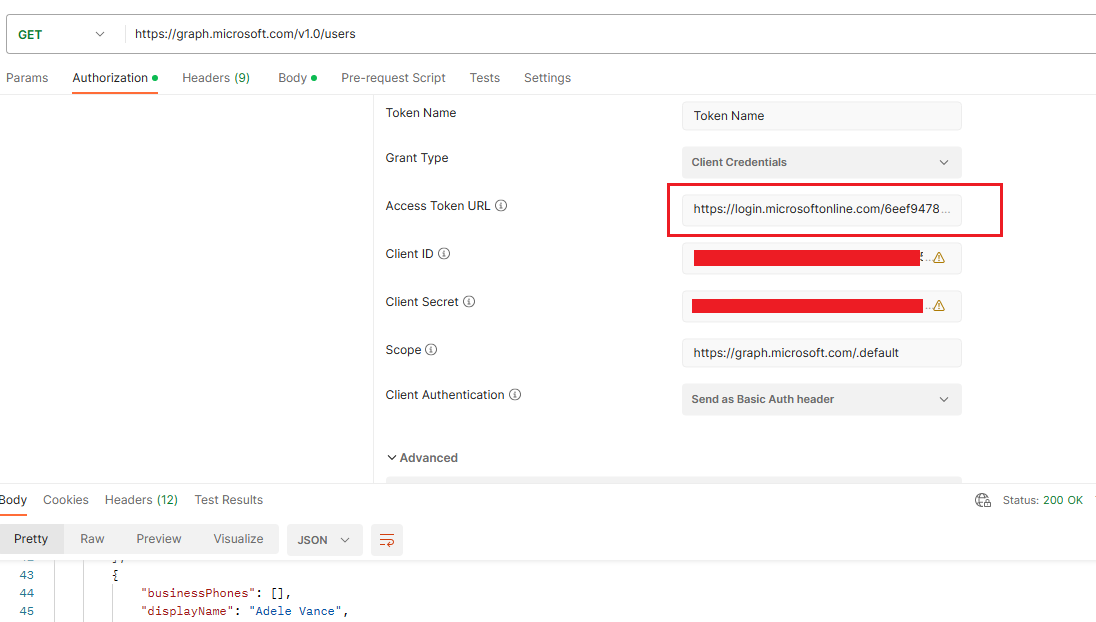Open the request Body tab with green dot
The width and height of the screenshot is (1096, 622).
coord(297,78)
